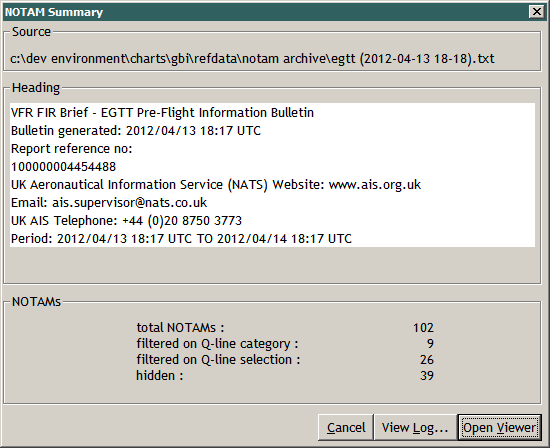This screenshot has width=550, height=448.
Task: Close the NOTAM Summary window
Action: pyautogui.click(x=536, y=12)
